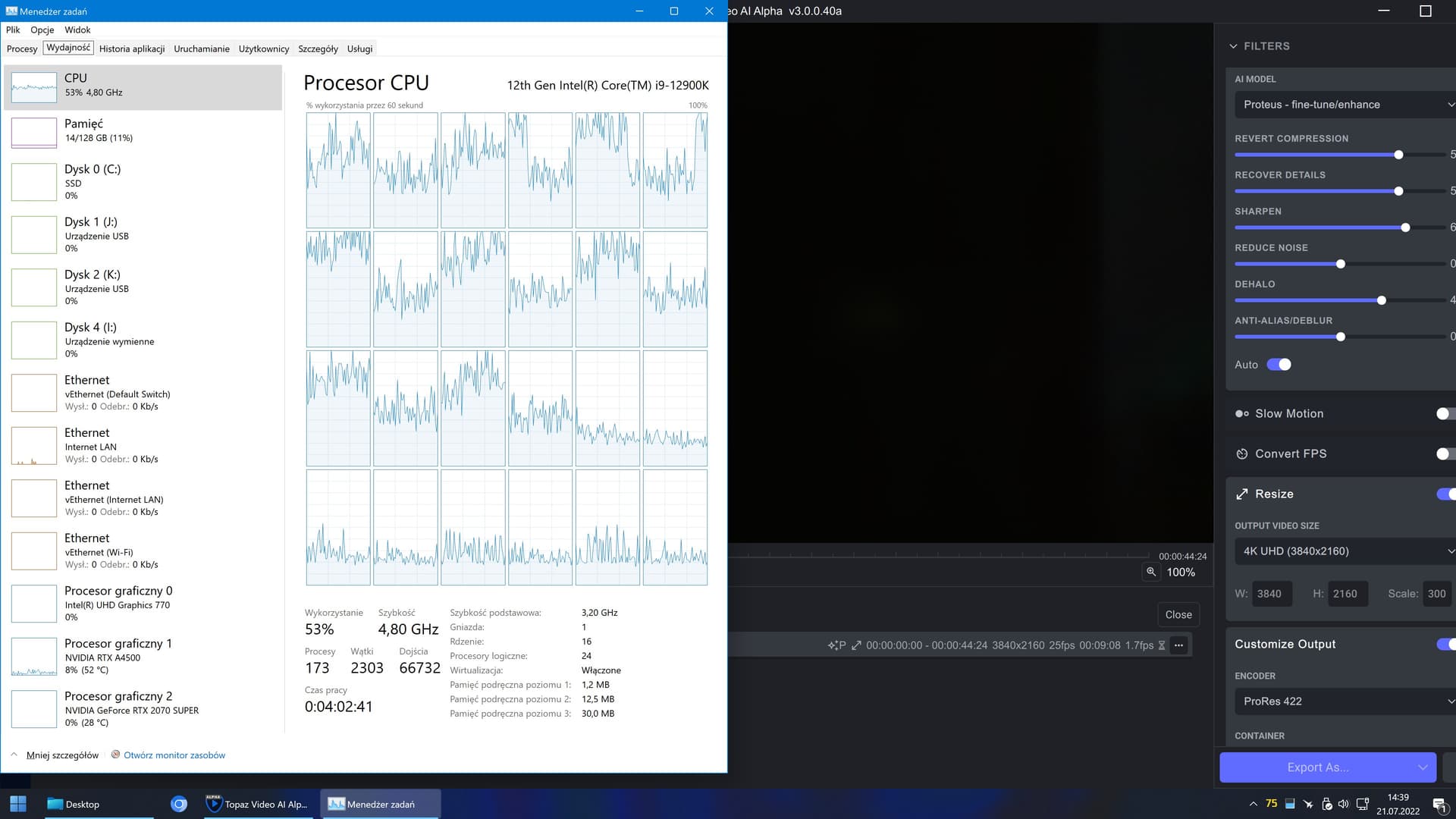Click the Topaz Video AI taskbar icon
The height and width of the screenshot is (819, 1456).
(x=258, y=804)
